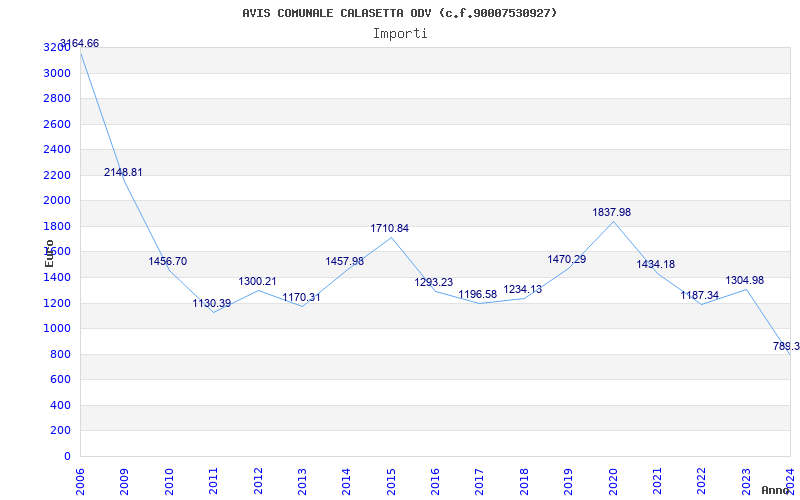
Task: Click the 2009 year axis label
Action: pos(124,482)
